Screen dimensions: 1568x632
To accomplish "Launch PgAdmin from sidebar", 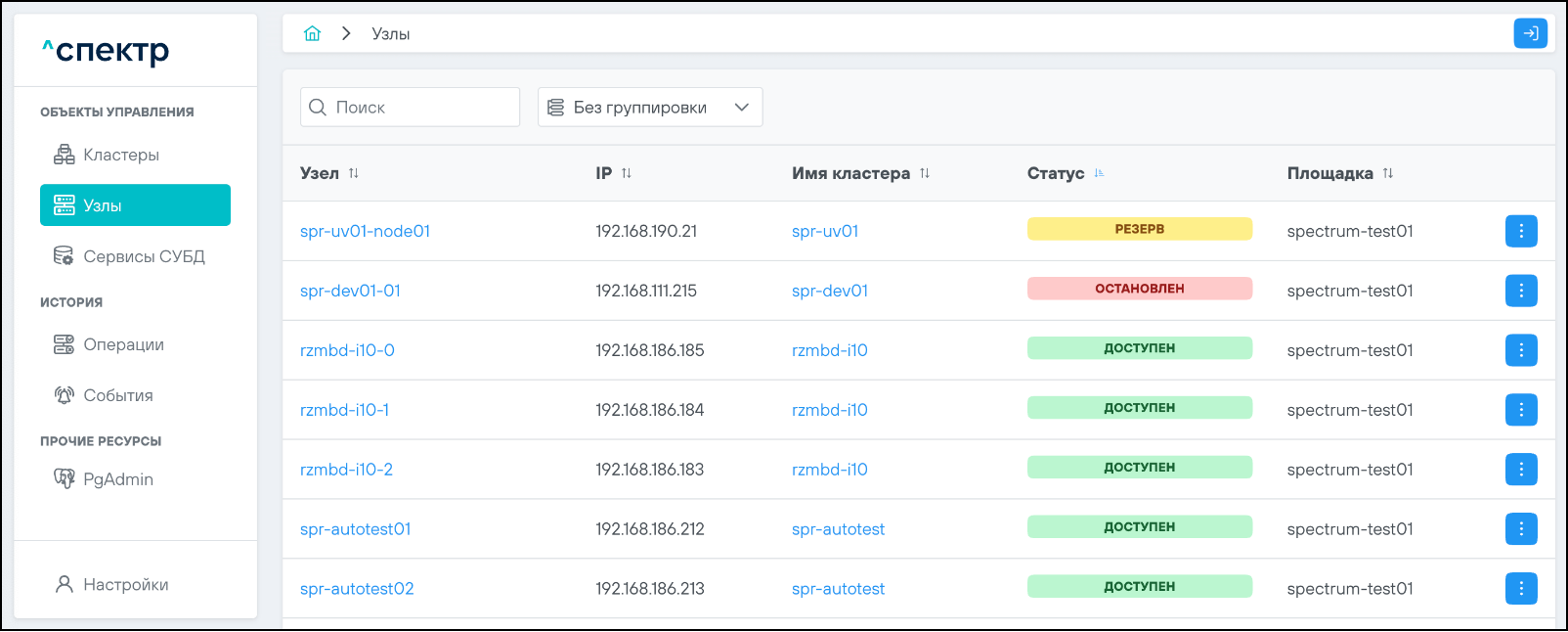I will pos(117,479).
